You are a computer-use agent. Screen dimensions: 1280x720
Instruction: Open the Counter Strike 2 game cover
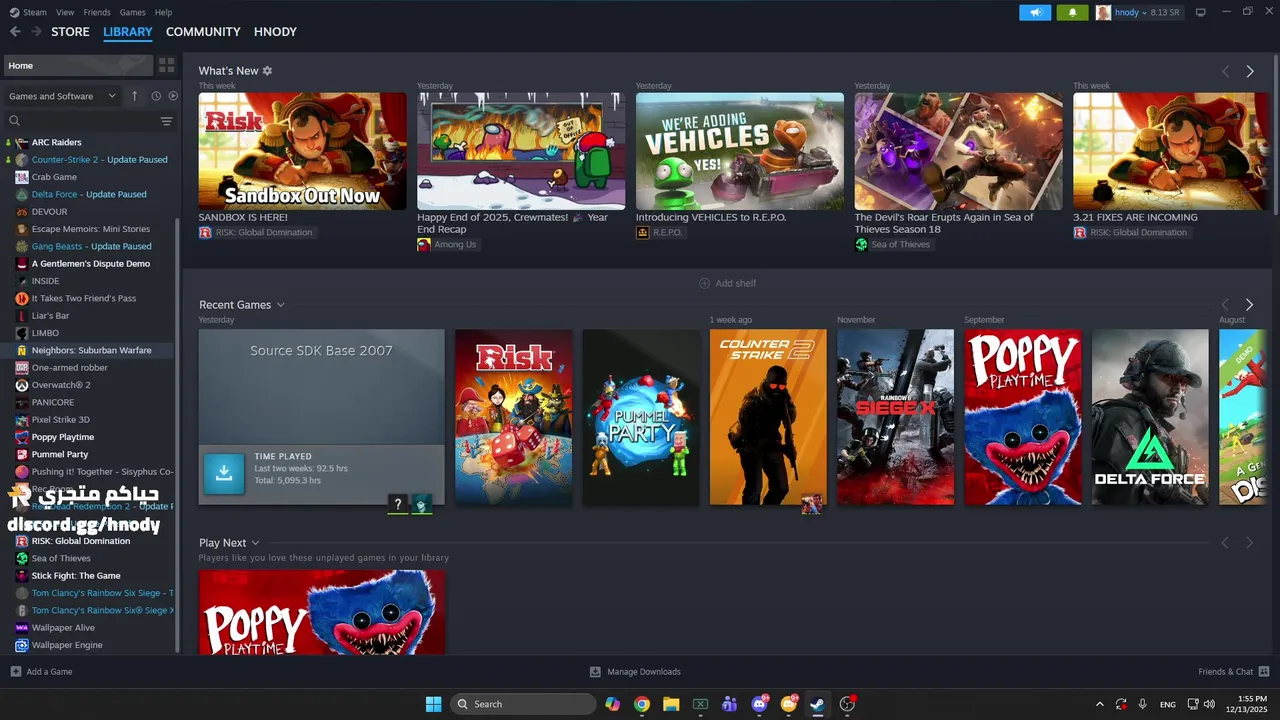[x=768, y=417]
